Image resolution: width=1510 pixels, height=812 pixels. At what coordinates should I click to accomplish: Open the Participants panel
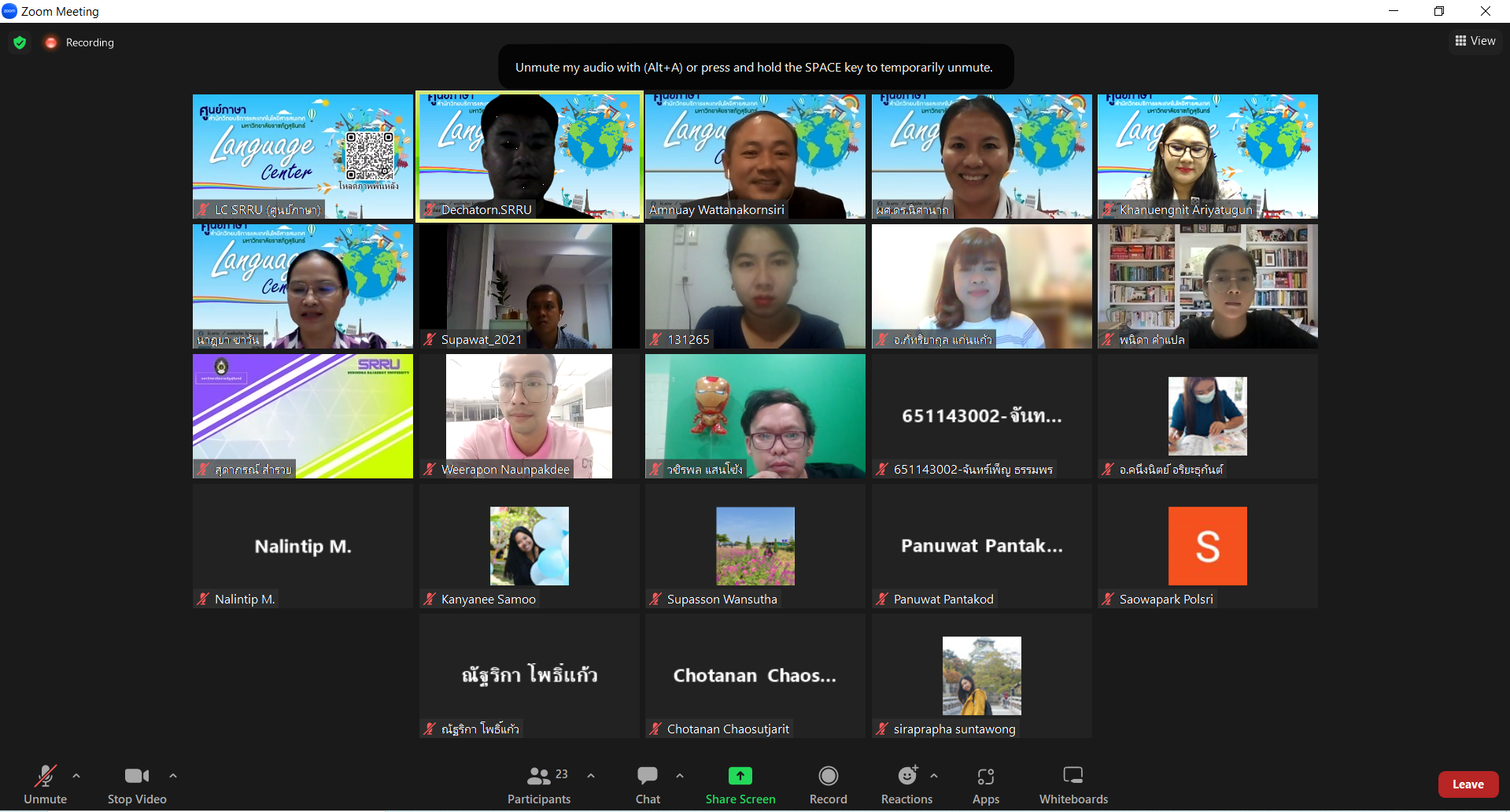click(539, 784)
